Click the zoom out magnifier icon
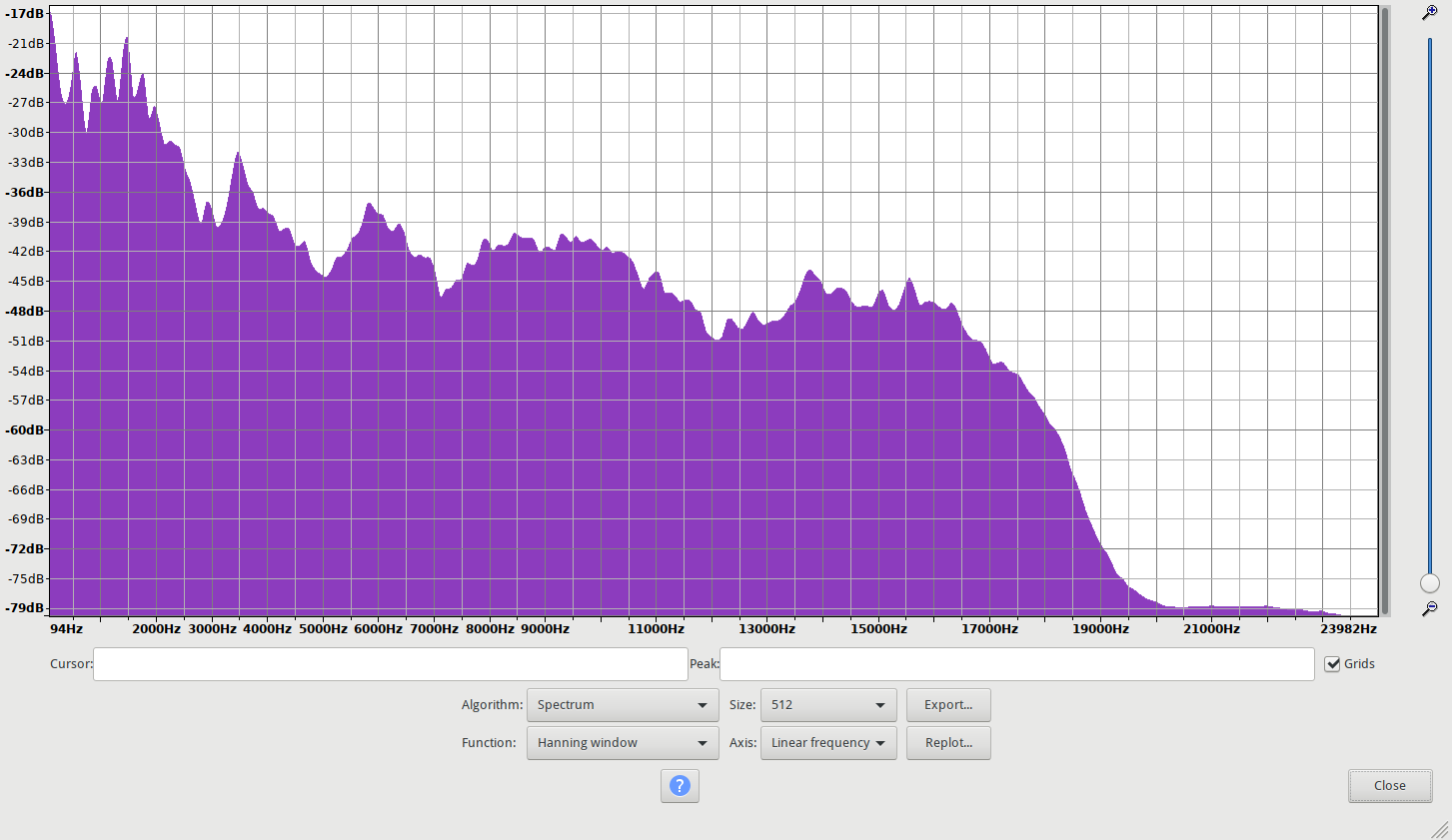This screenshot has height=840, width=1452. [x=1430, y=608]
